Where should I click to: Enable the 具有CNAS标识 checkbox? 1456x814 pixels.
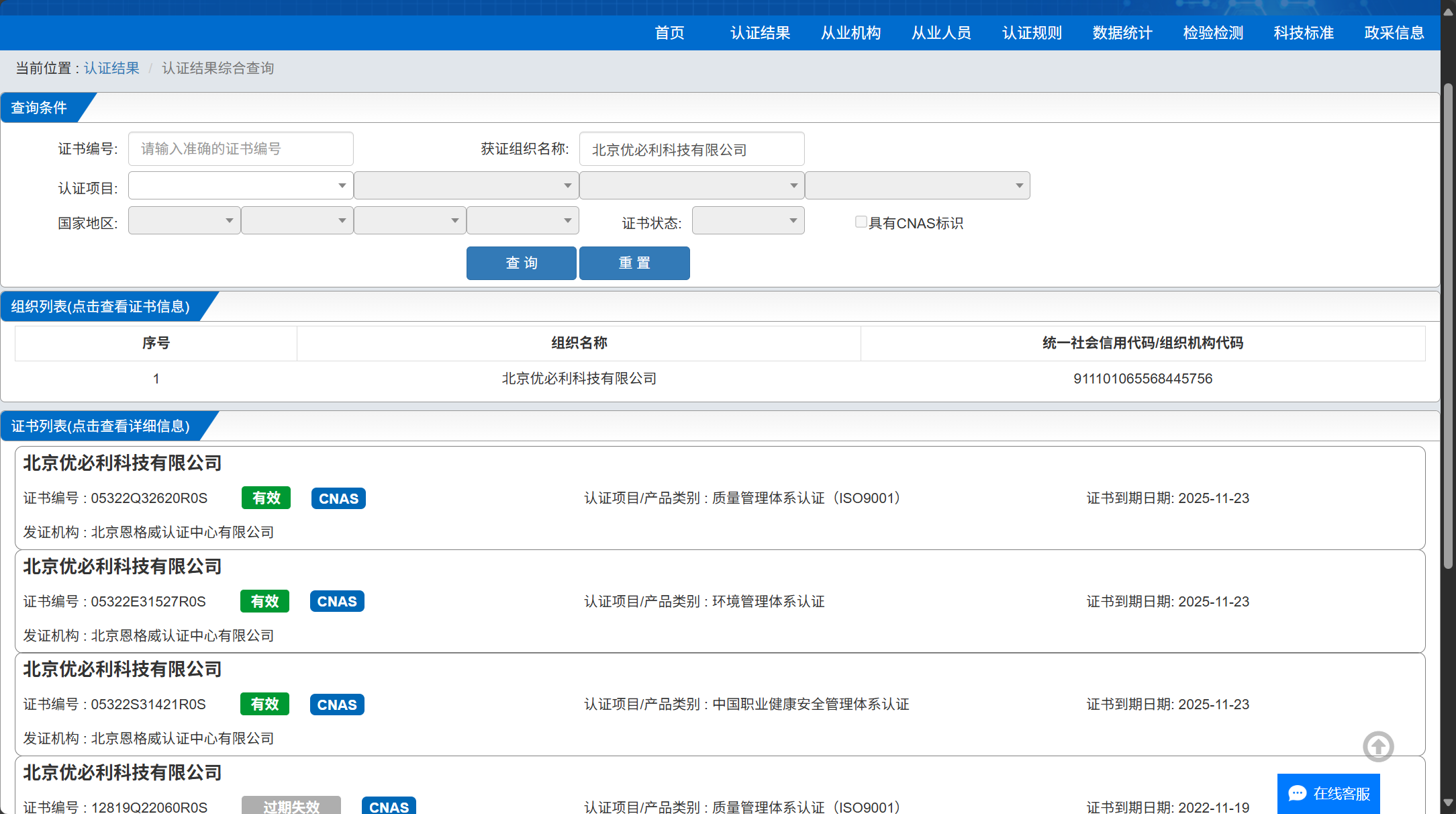(861, 222)
